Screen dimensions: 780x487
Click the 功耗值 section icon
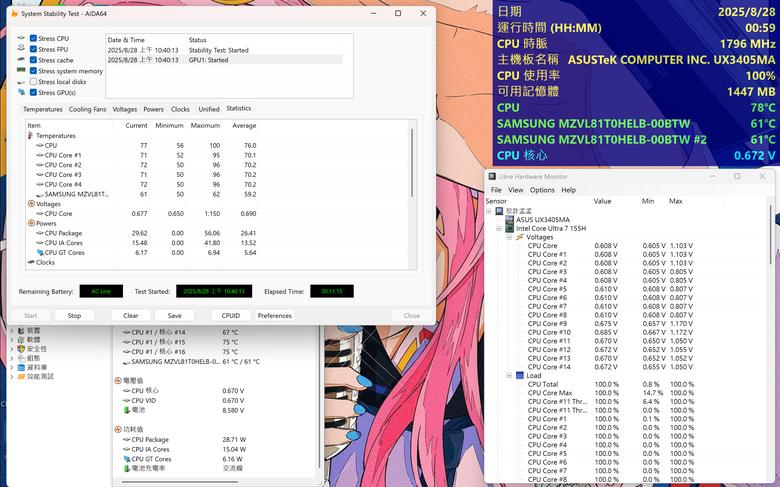pos(118,429)
